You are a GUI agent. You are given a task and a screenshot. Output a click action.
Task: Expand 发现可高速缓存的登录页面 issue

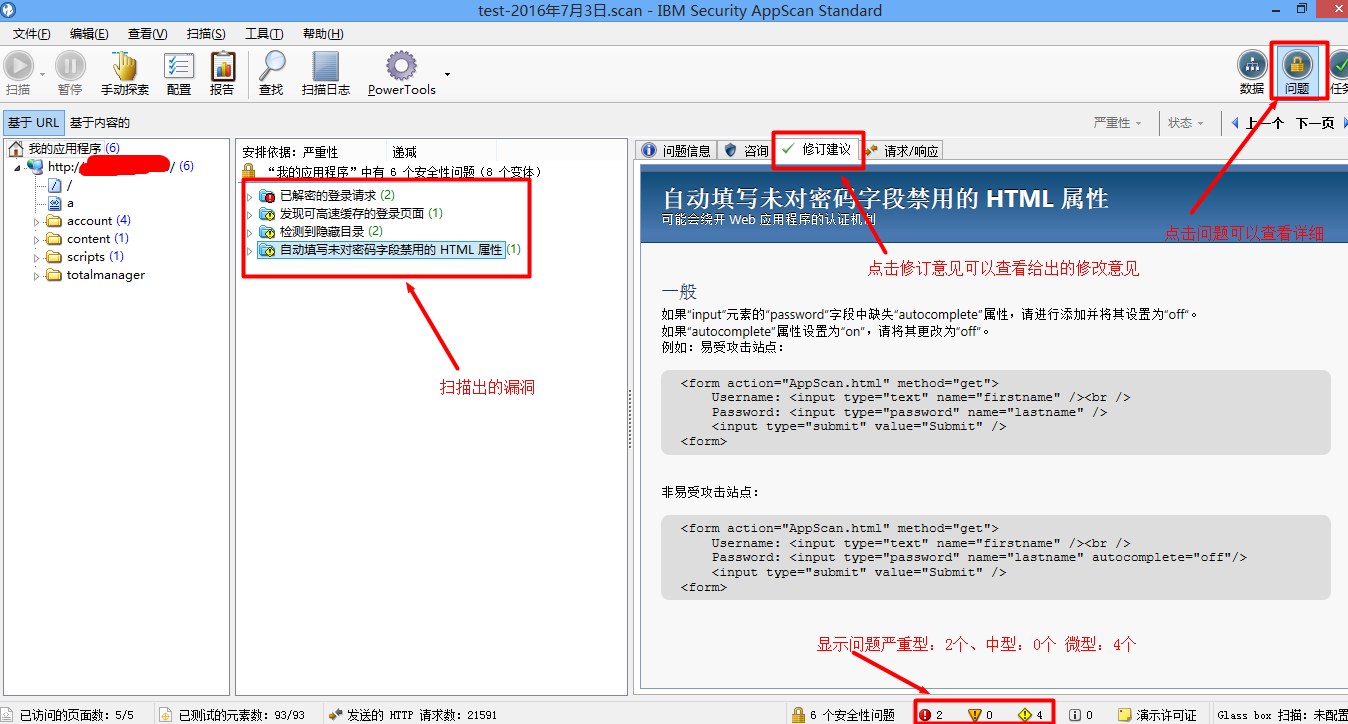(x=250, y=213)
